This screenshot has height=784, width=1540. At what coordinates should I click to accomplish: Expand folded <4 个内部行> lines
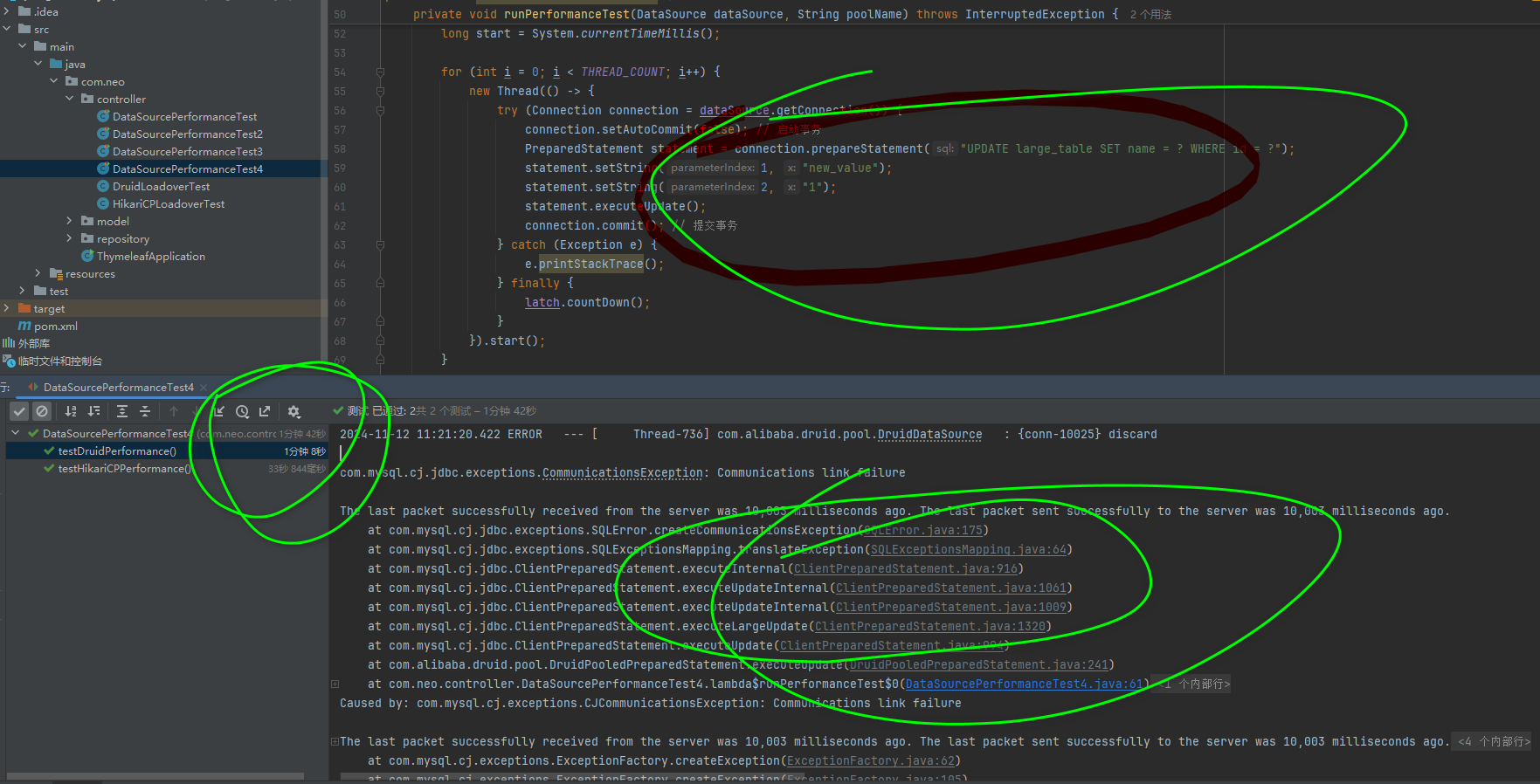[x=1495, y=741]
